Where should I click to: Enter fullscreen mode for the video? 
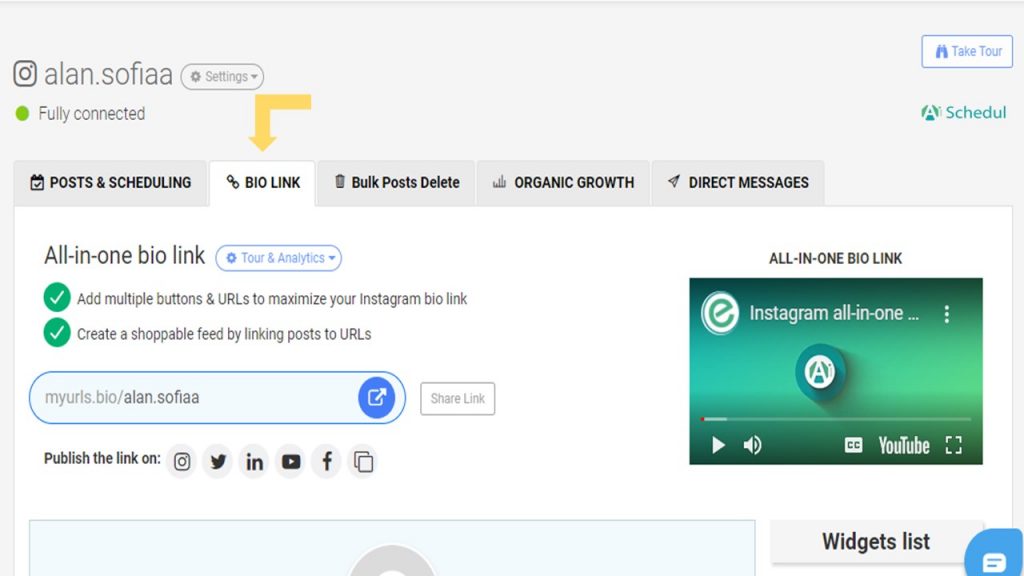pos(953,445)
